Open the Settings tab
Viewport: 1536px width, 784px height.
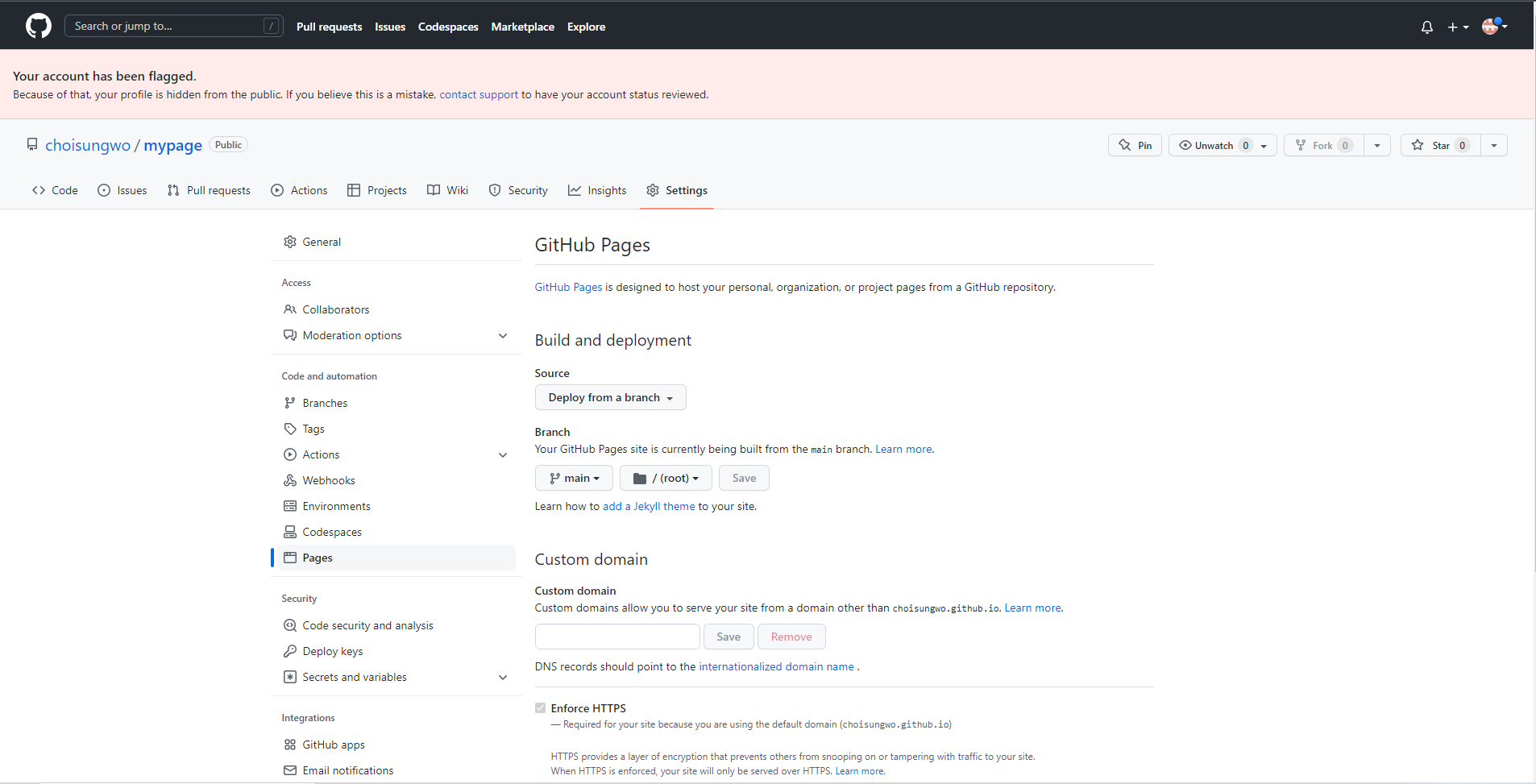coord(677,190)
